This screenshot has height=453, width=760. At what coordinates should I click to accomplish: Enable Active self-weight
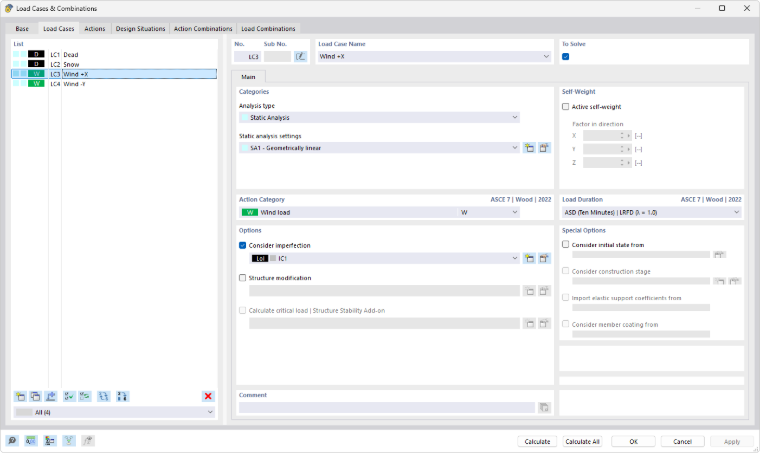click(566, 107)
